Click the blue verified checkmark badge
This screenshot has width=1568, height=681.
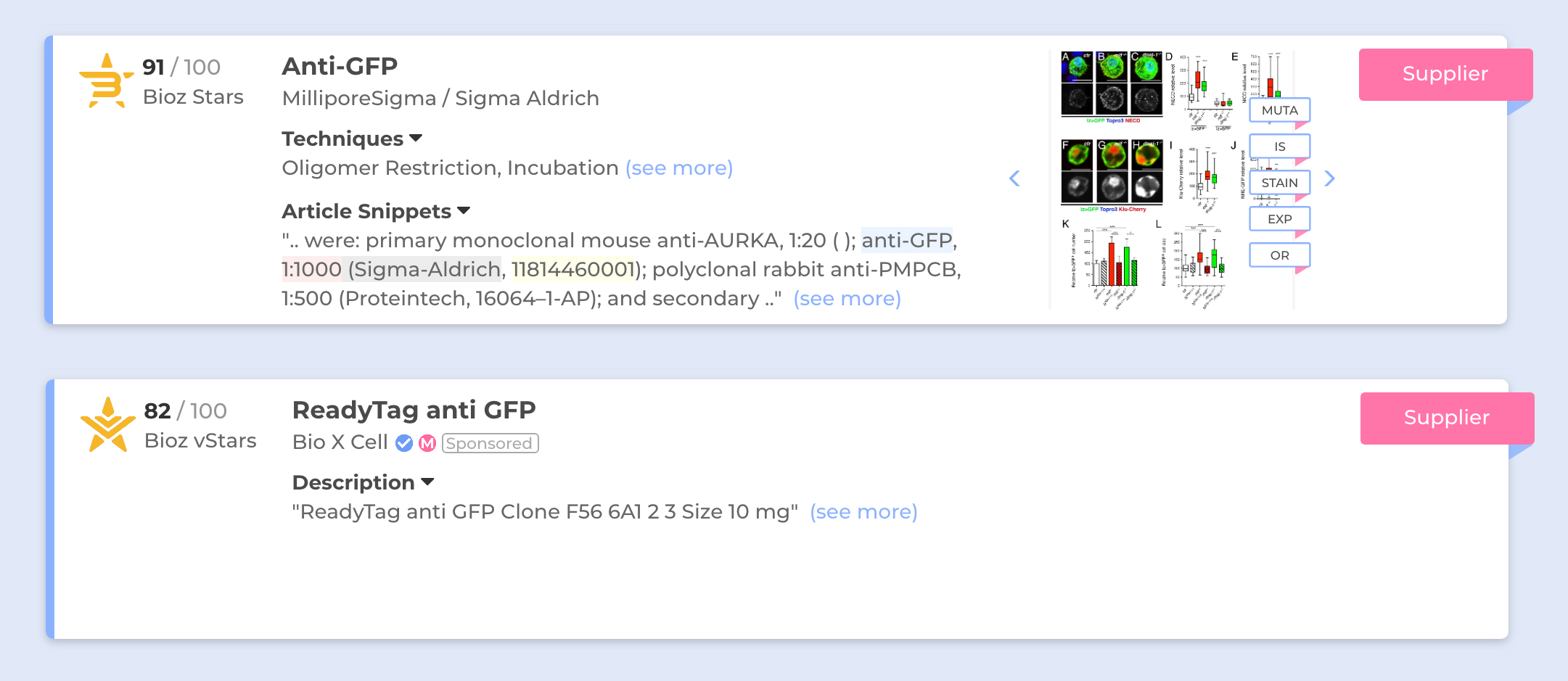[x=404, y=443]
